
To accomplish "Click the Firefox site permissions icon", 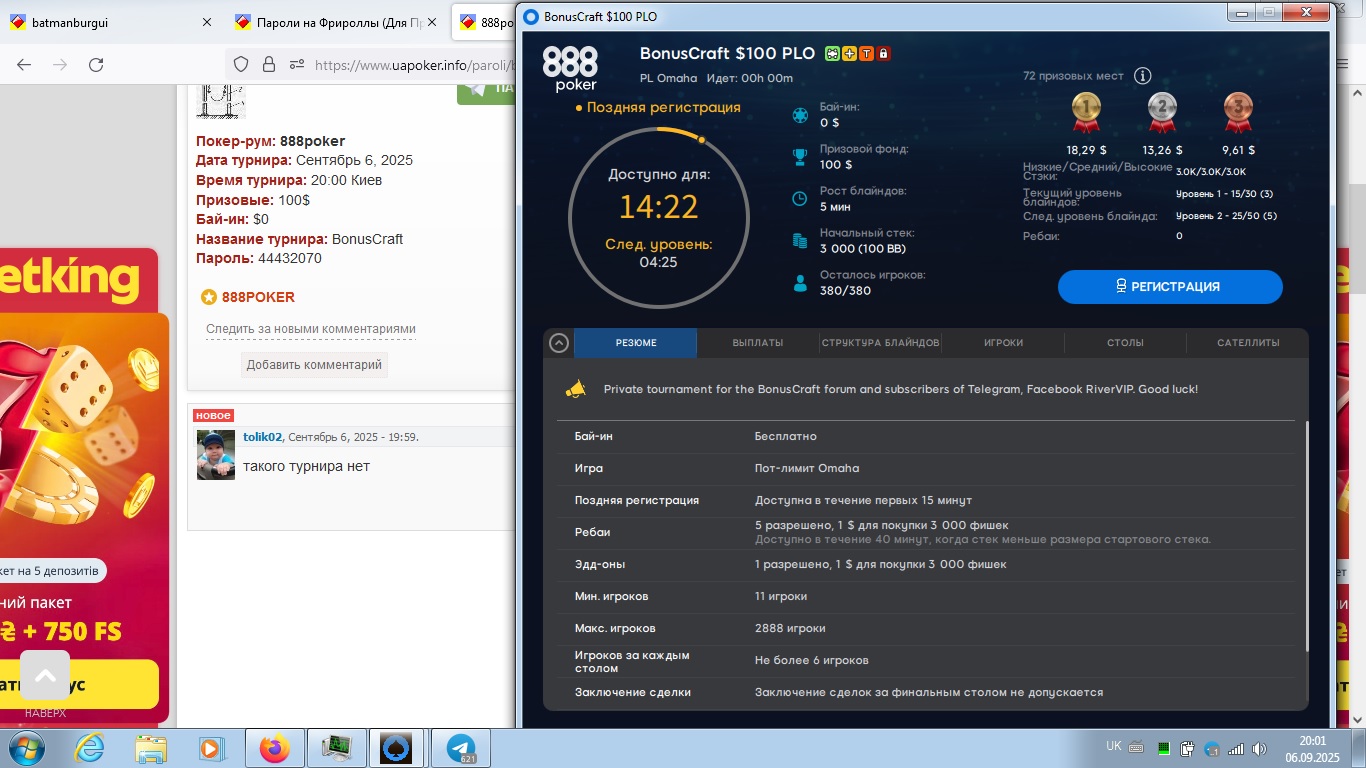I will [296, 64].
